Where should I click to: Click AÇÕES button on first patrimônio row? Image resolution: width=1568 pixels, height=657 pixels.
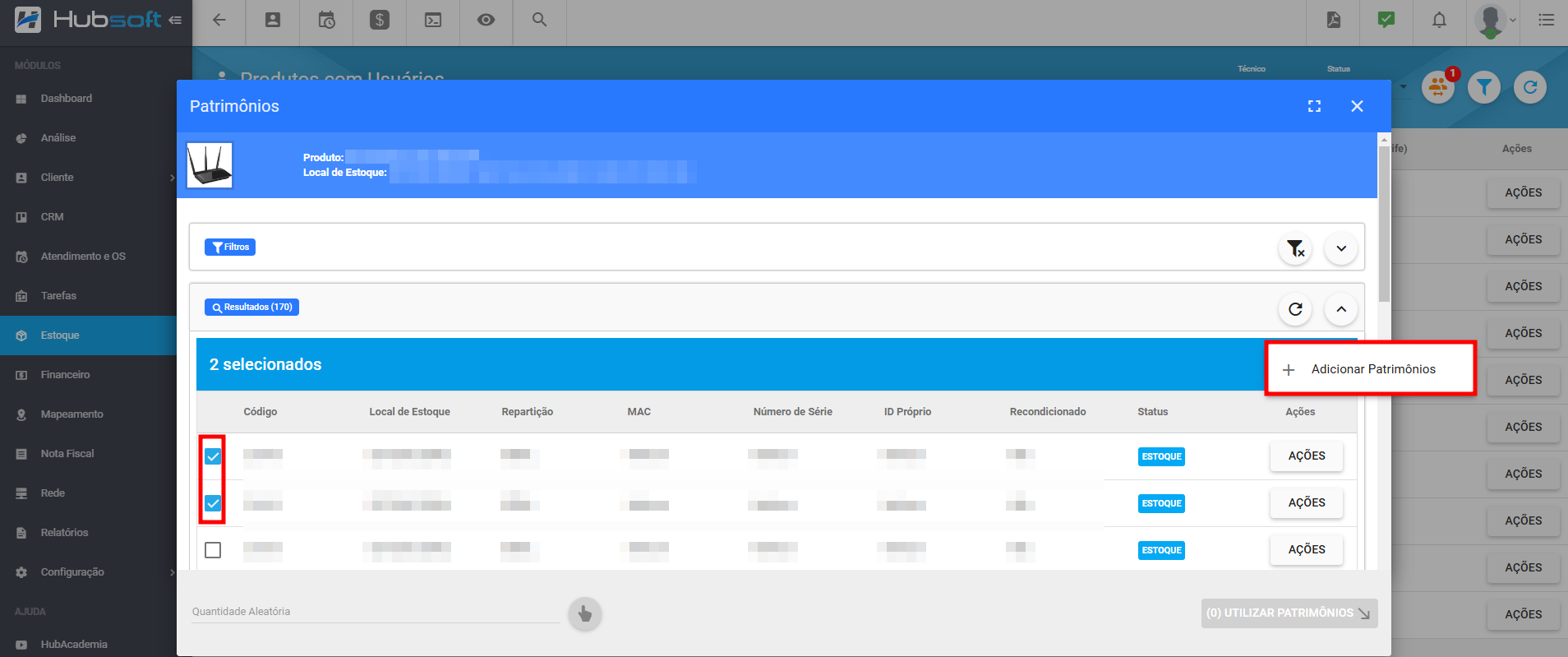click(1306, 456)
